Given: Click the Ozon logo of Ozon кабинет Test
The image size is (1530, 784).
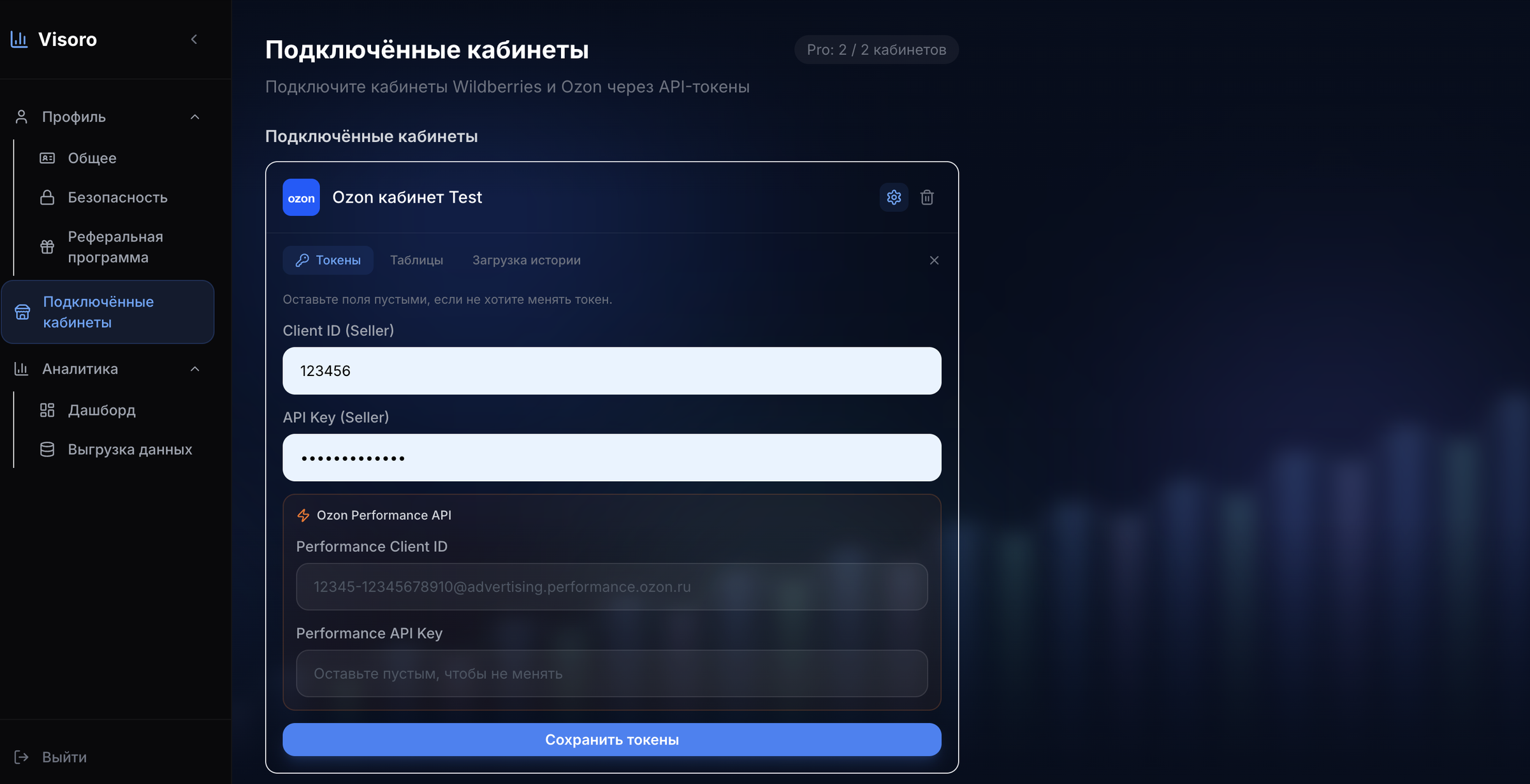Looking at the screenshot, I should tap(302, 198).
